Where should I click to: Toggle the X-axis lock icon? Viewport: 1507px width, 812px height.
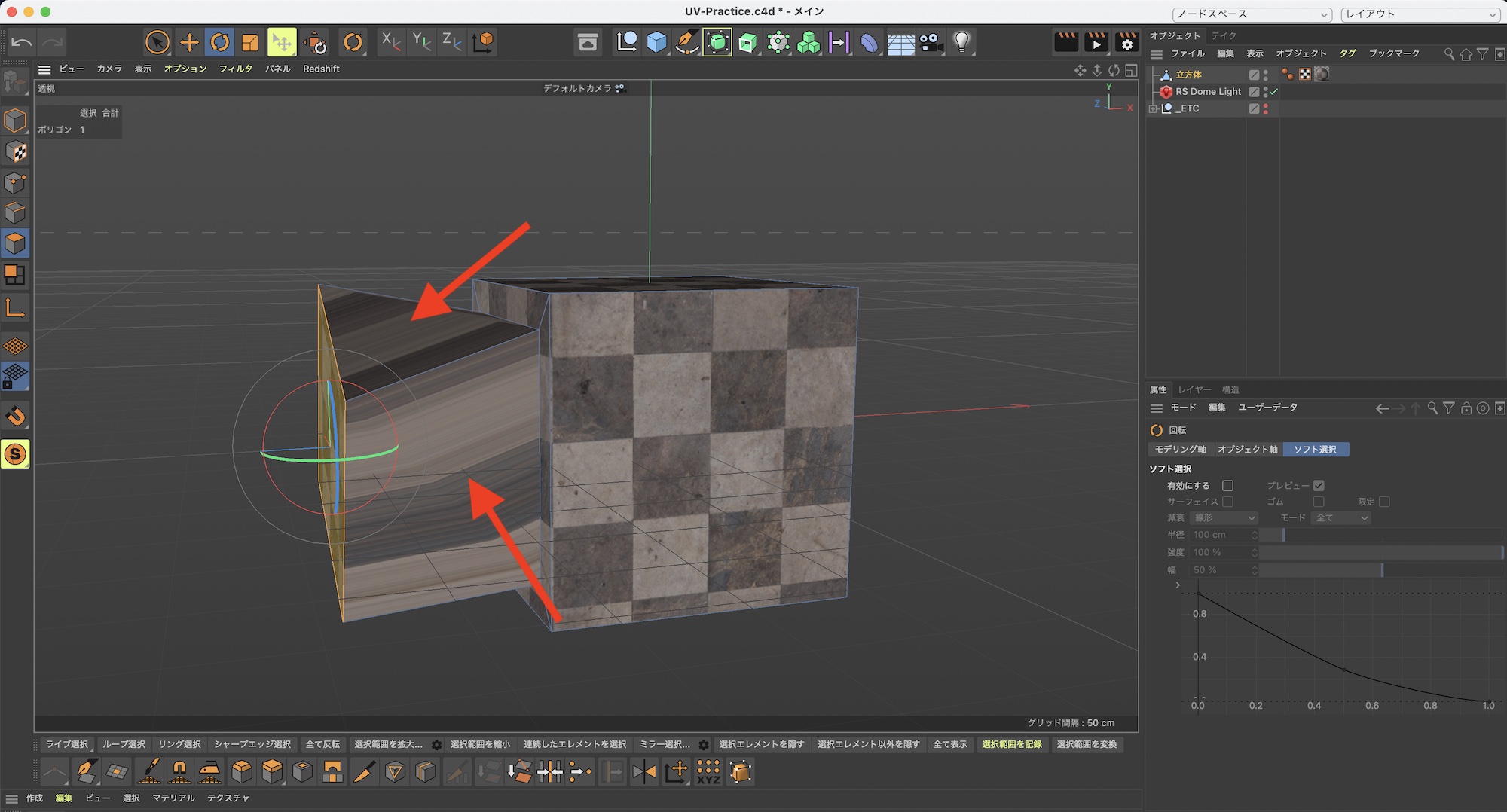coord(390,43)
